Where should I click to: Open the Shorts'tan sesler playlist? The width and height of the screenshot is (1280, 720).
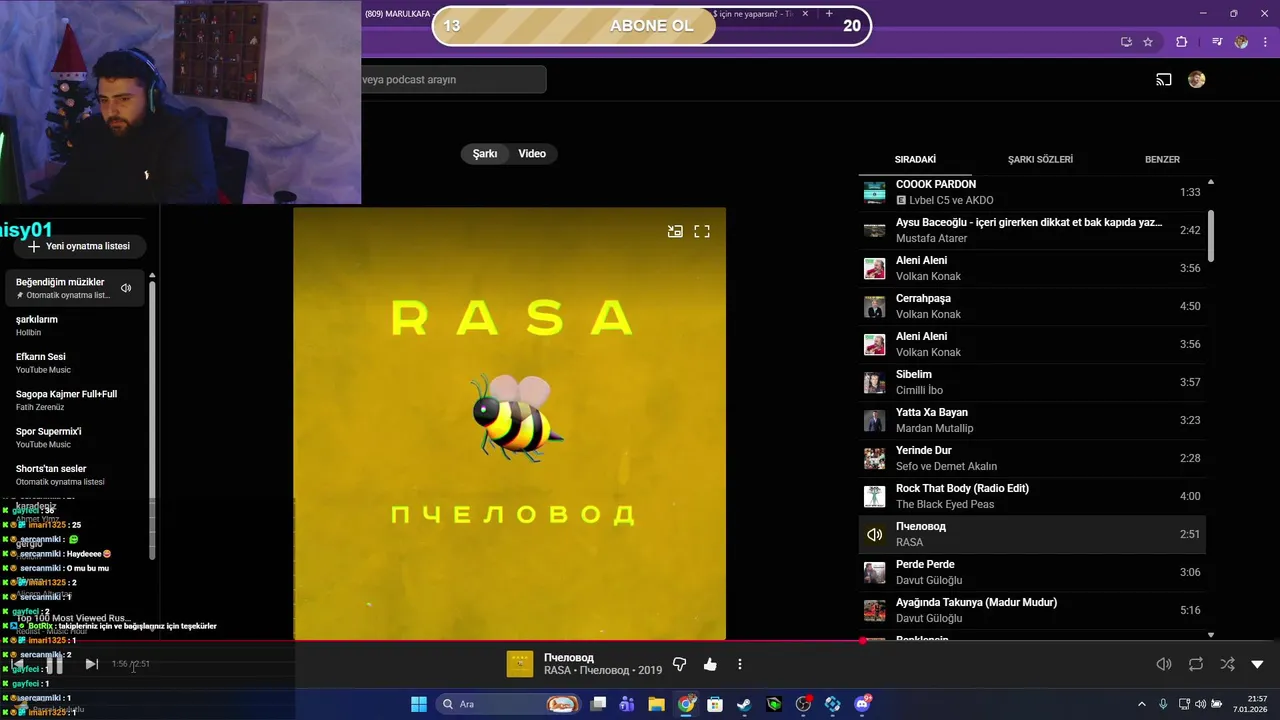[x=75, y=475]
